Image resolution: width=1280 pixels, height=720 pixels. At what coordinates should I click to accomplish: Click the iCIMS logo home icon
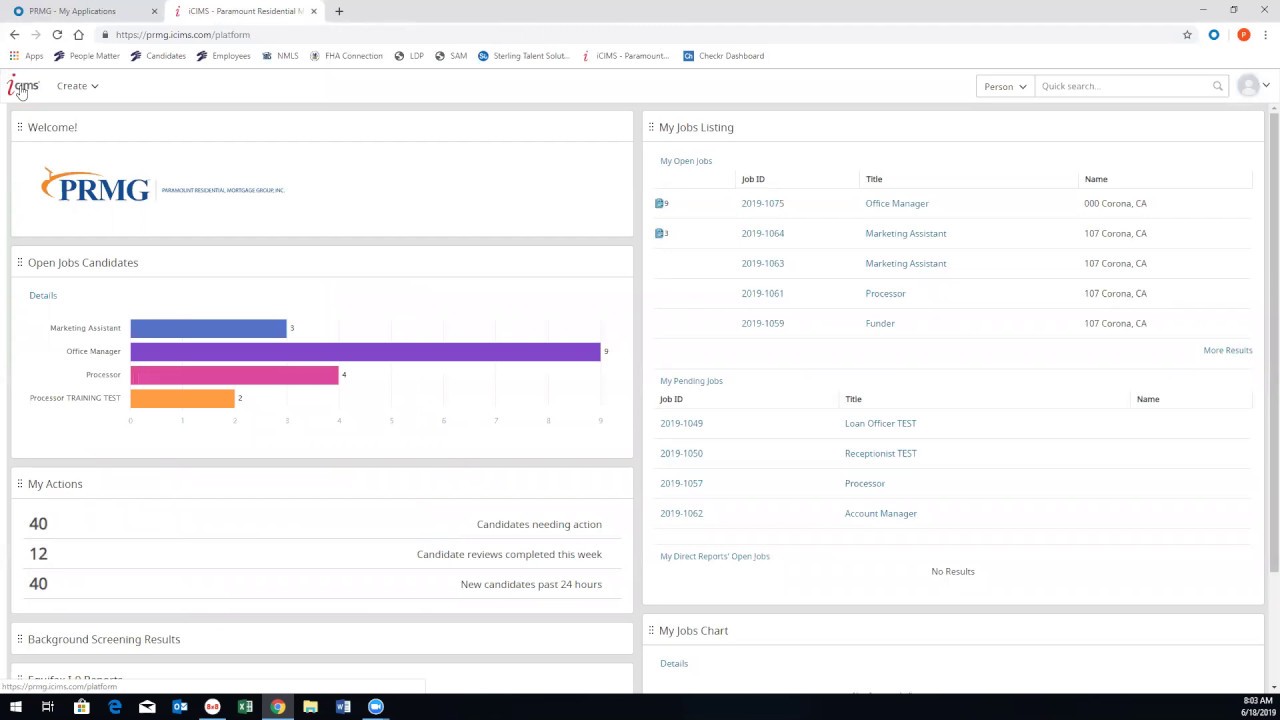[23, 86]
